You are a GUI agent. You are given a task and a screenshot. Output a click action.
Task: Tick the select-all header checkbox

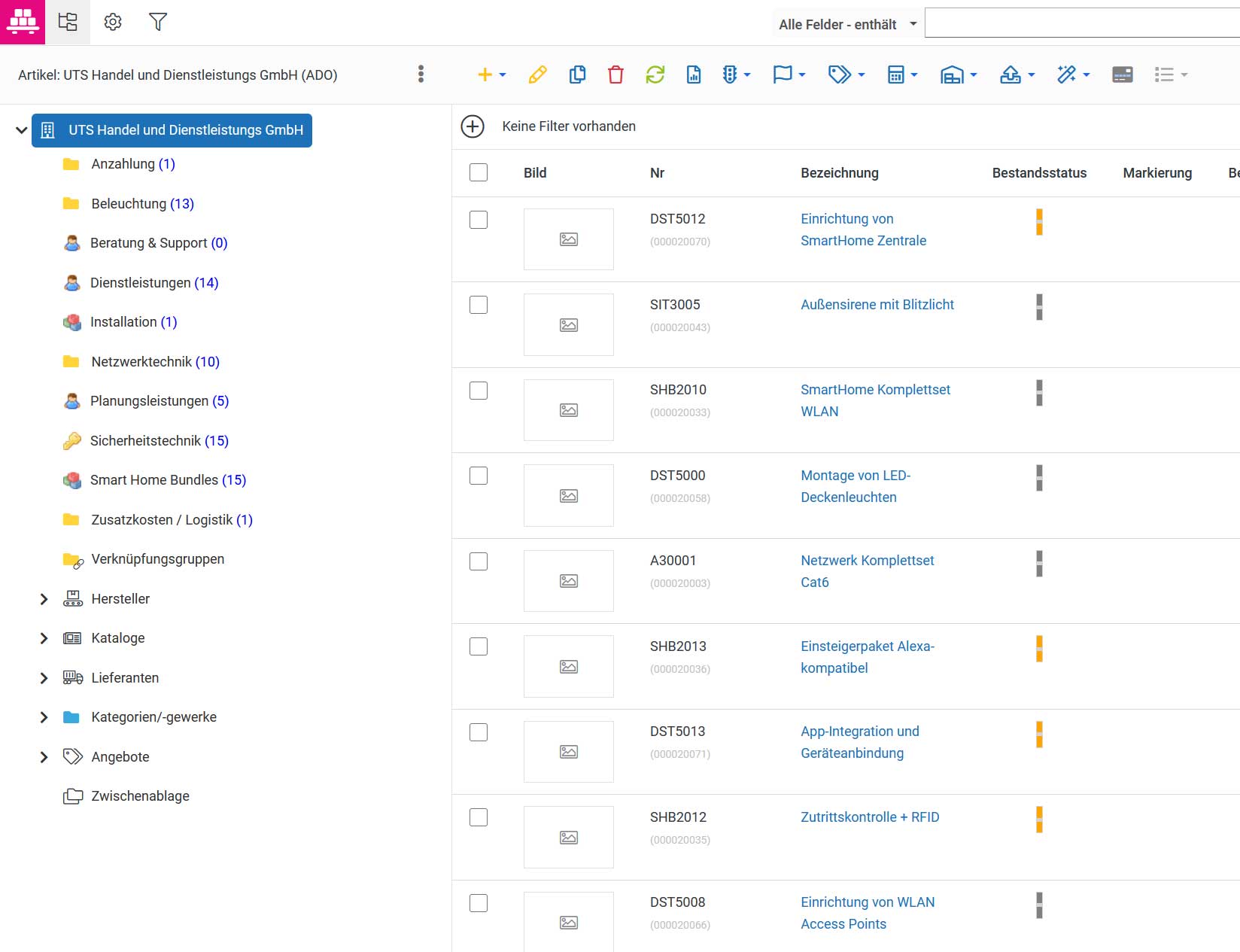coord(479,172)
